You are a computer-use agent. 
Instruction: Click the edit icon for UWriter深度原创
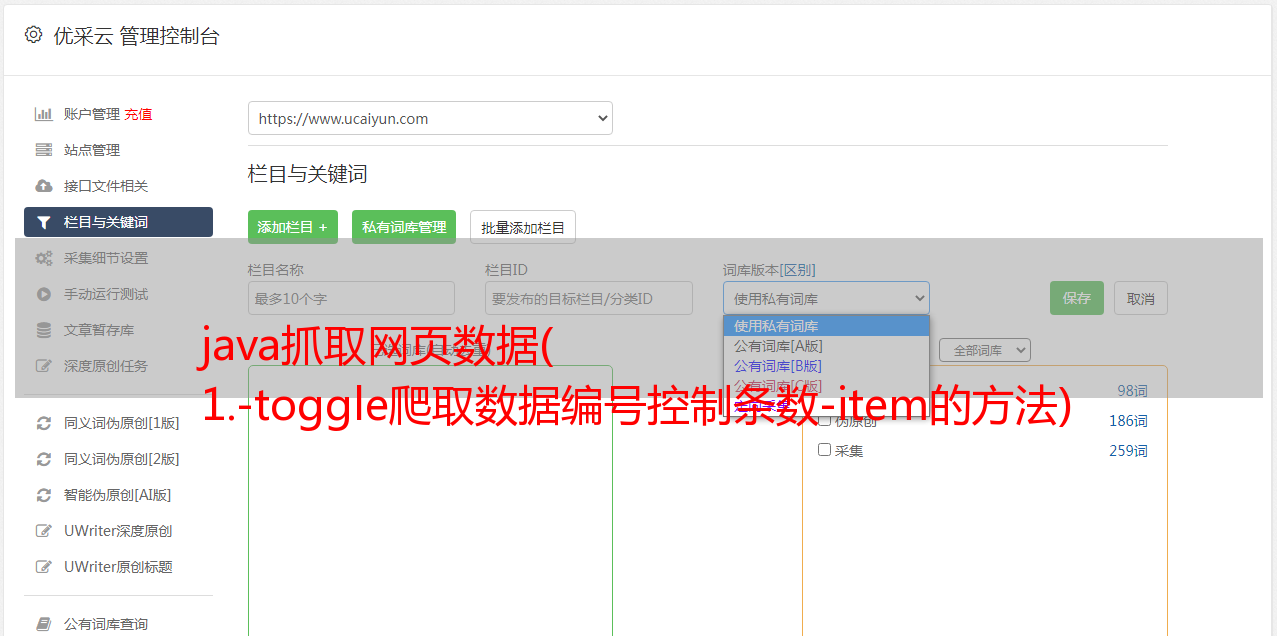pyautogui.click(x=44, y=531)
